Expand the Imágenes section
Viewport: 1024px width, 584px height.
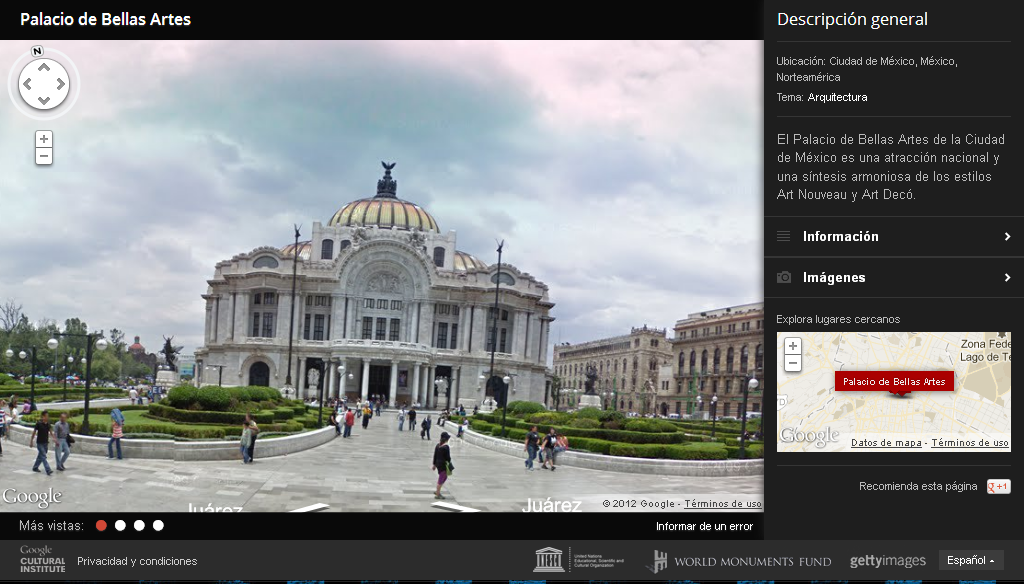point(893,277)
